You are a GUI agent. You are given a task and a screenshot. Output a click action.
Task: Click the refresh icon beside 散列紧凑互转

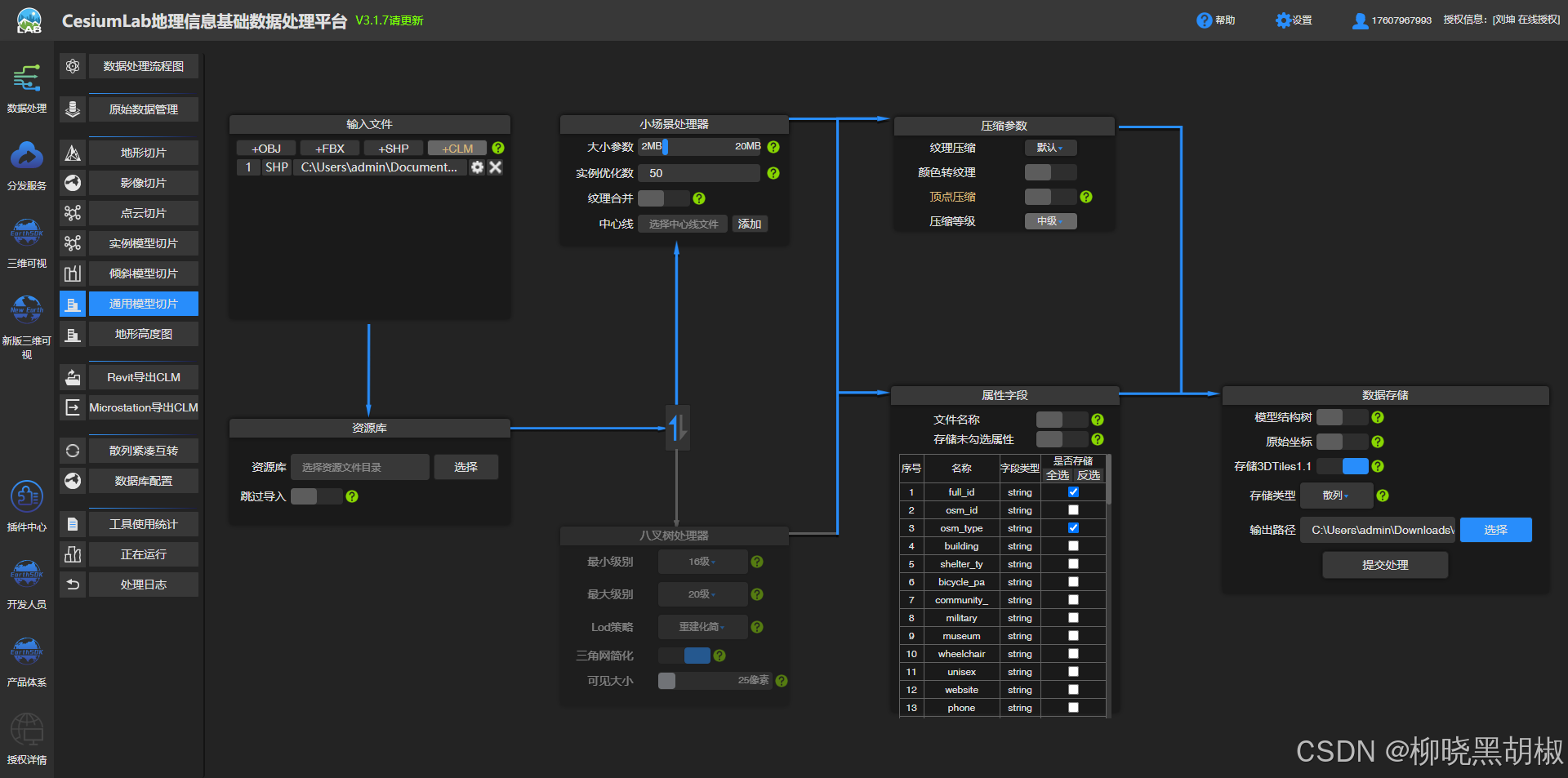click(x=73, y=451)
